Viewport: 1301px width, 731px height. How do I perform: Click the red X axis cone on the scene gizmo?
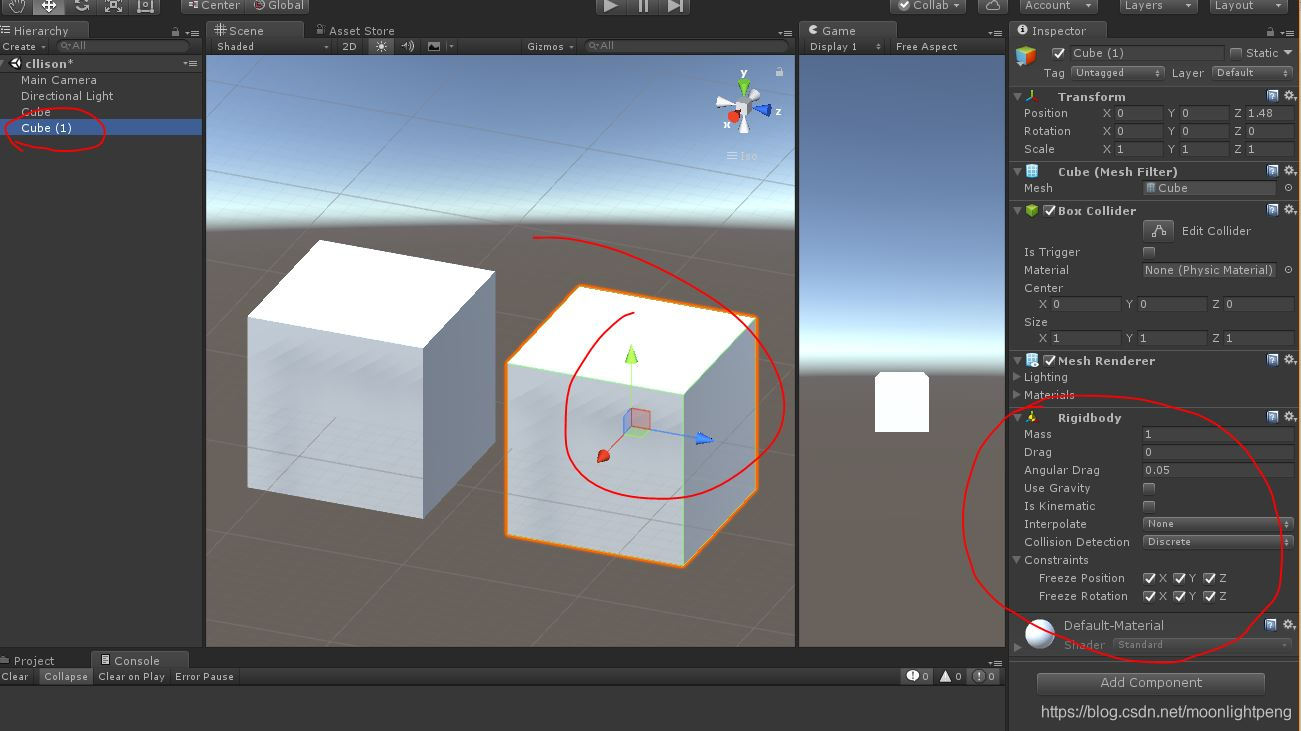tap(734, 118)
